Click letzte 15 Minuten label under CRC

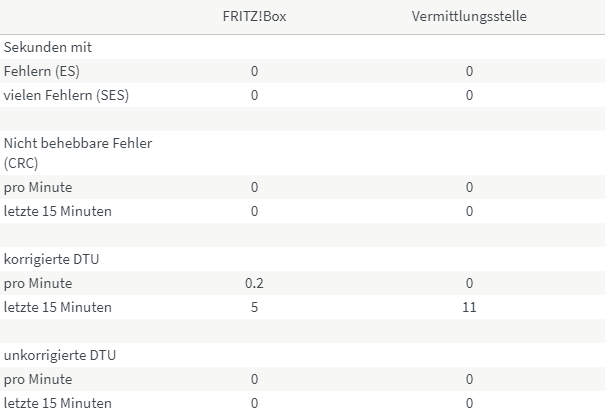(x=57, y=211)
